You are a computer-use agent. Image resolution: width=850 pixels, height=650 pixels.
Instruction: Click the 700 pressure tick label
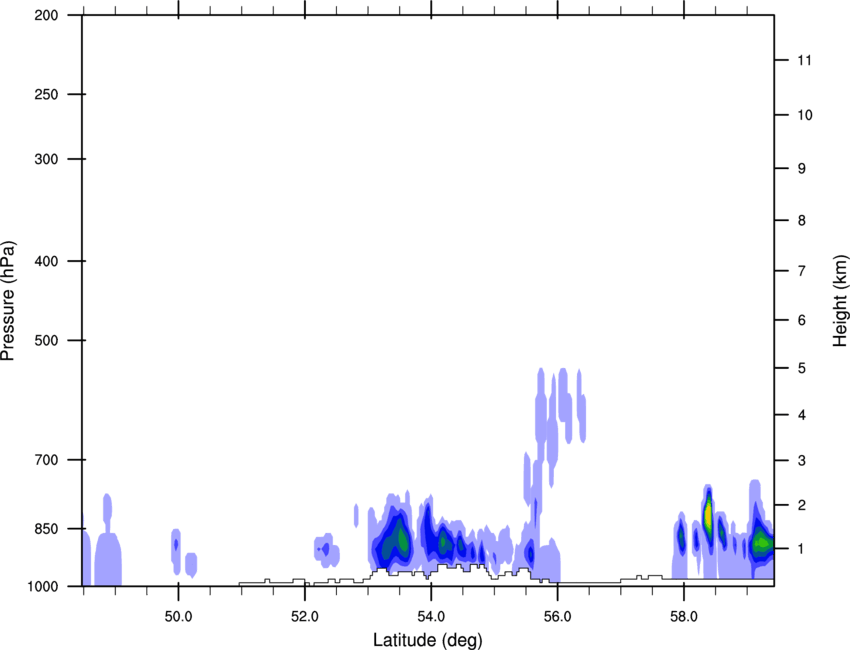tap(46, 459)
